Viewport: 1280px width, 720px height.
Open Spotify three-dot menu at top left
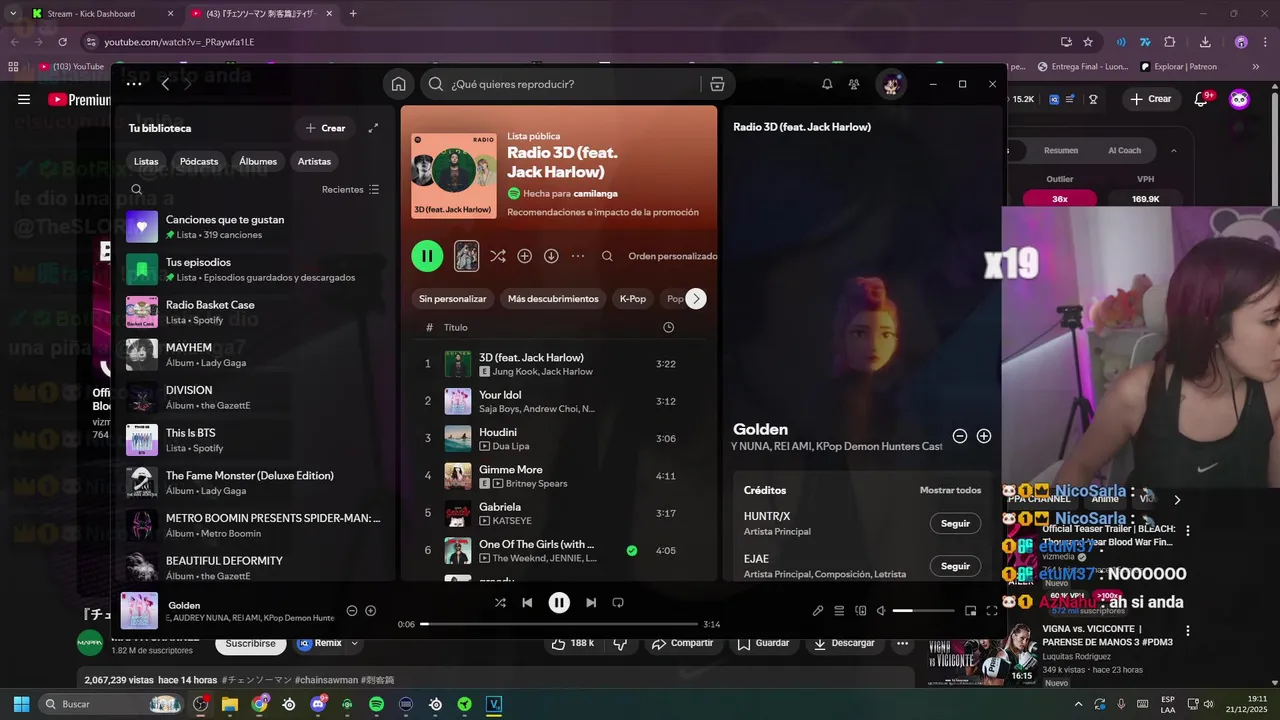[x=134, y=84]
